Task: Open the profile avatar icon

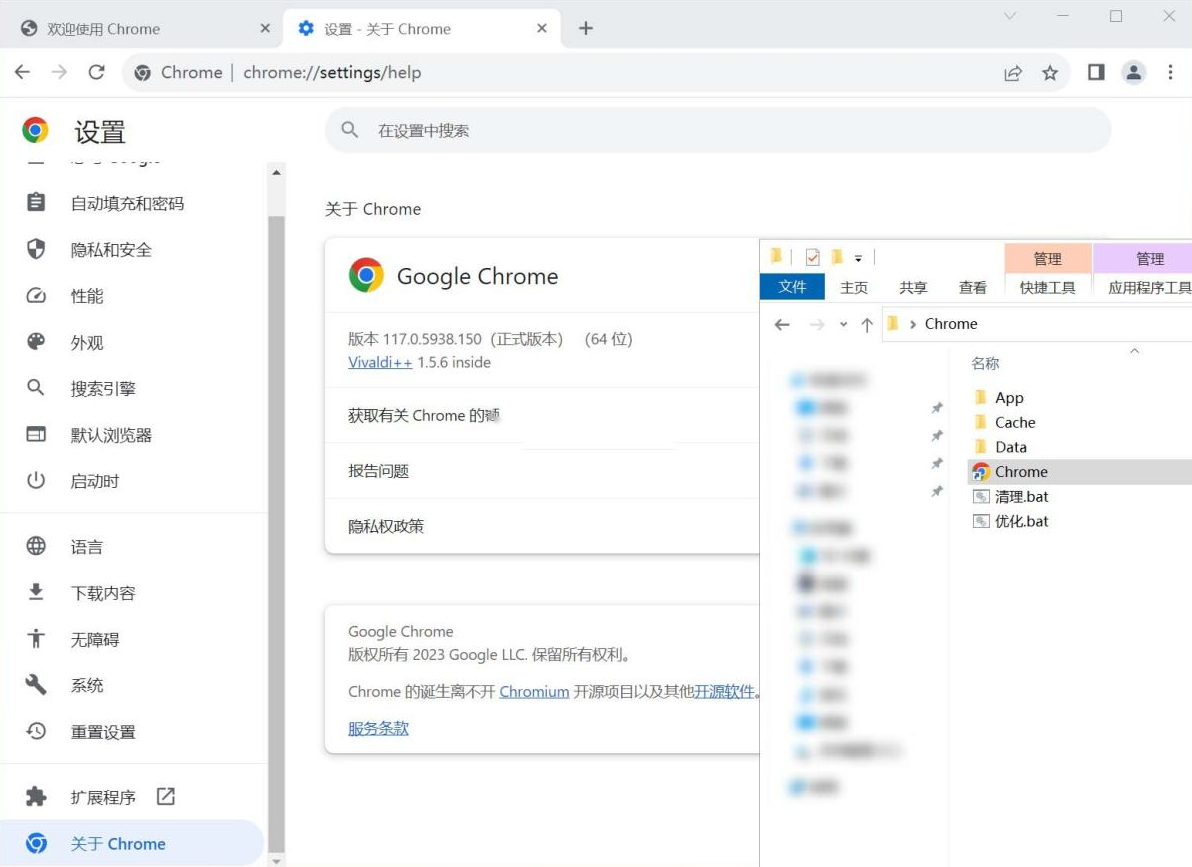Action: pos(1133,72)
